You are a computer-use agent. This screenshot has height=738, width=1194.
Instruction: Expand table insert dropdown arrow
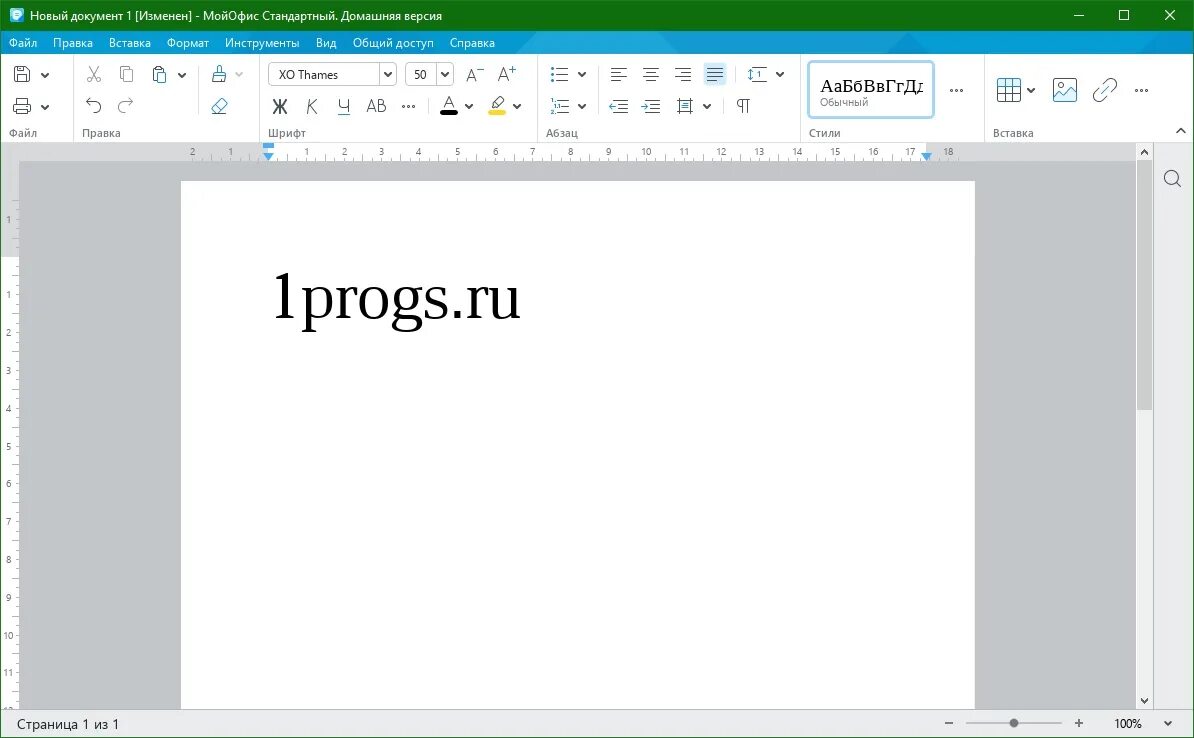click(1030, 91)
